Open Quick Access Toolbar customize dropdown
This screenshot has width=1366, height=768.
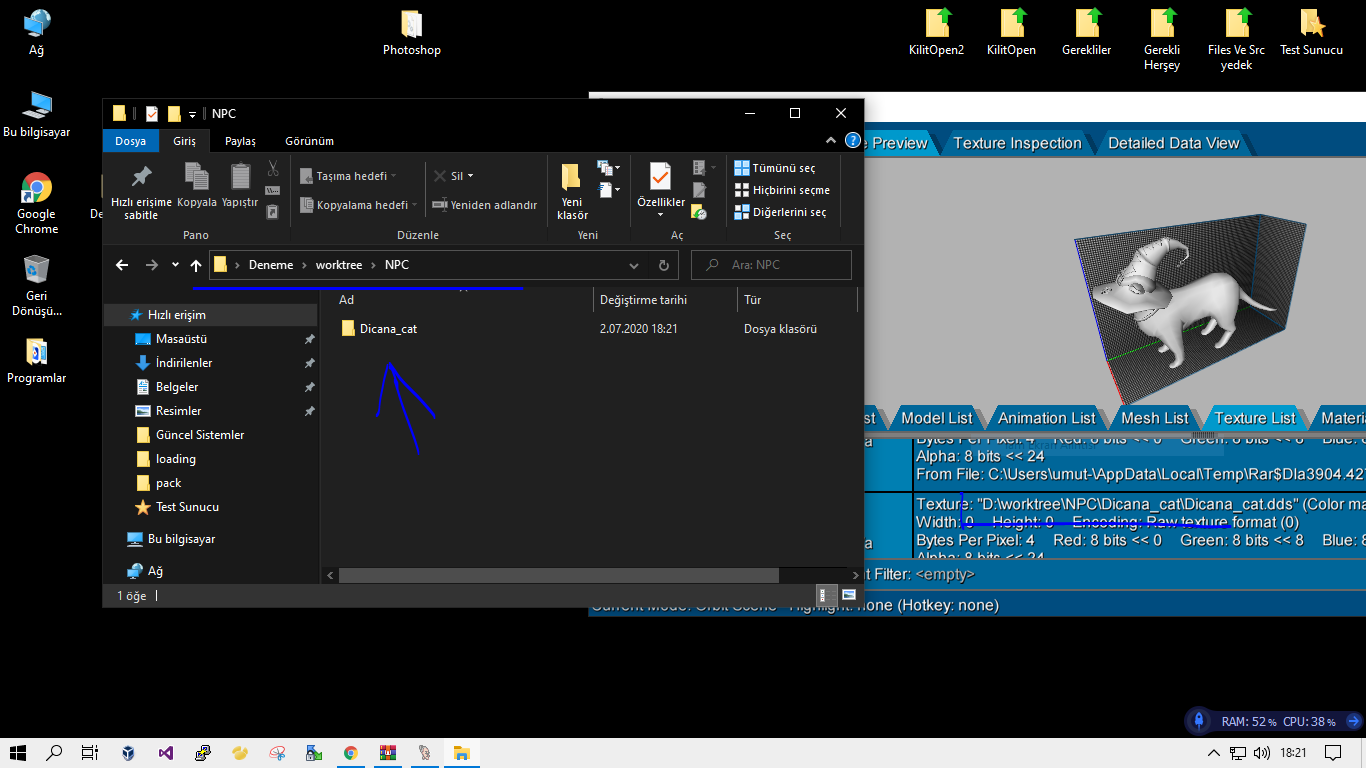point(192,114)
